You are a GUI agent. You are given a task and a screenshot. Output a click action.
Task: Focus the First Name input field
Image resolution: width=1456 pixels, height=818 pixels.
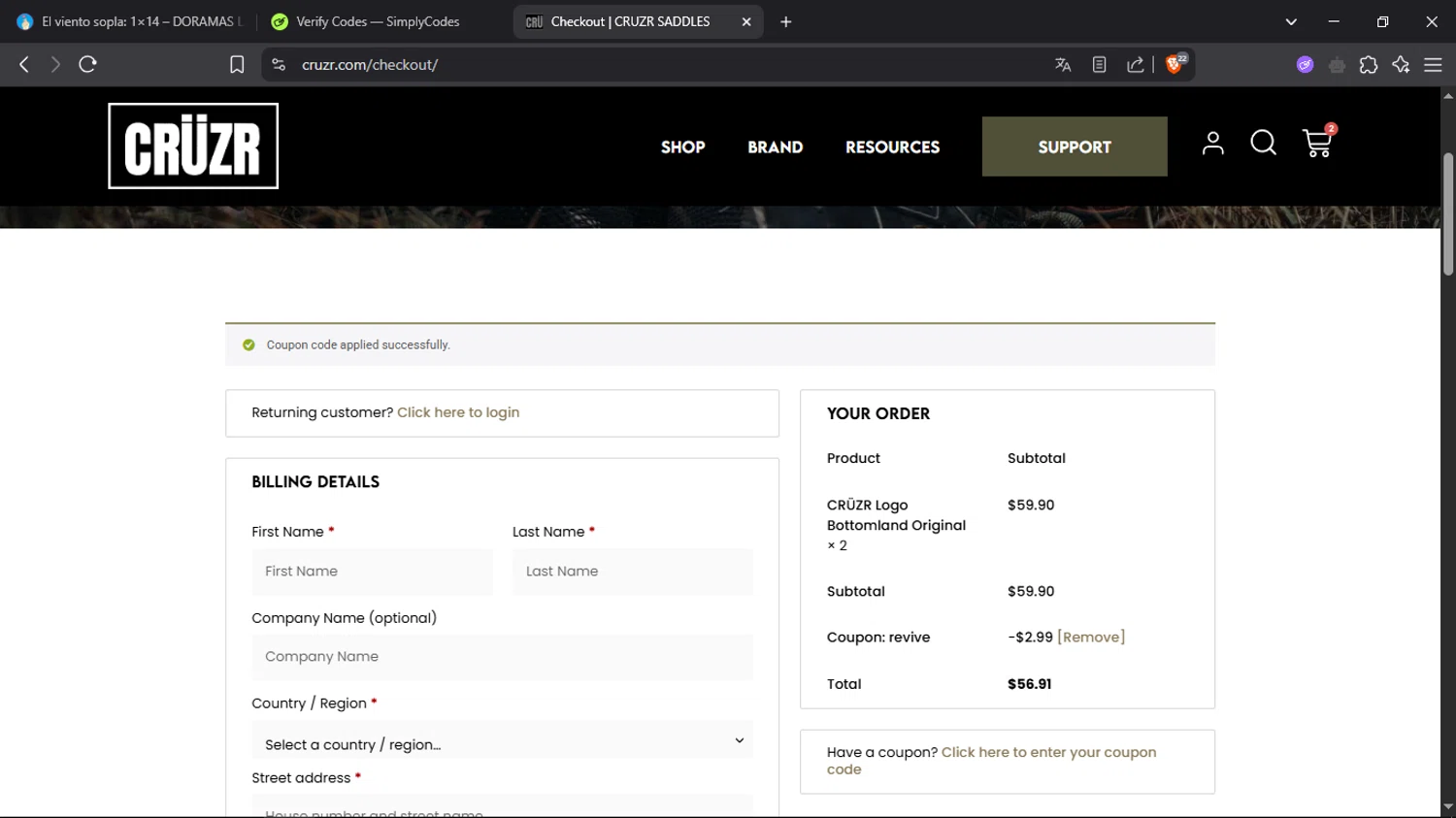point(372,572)
